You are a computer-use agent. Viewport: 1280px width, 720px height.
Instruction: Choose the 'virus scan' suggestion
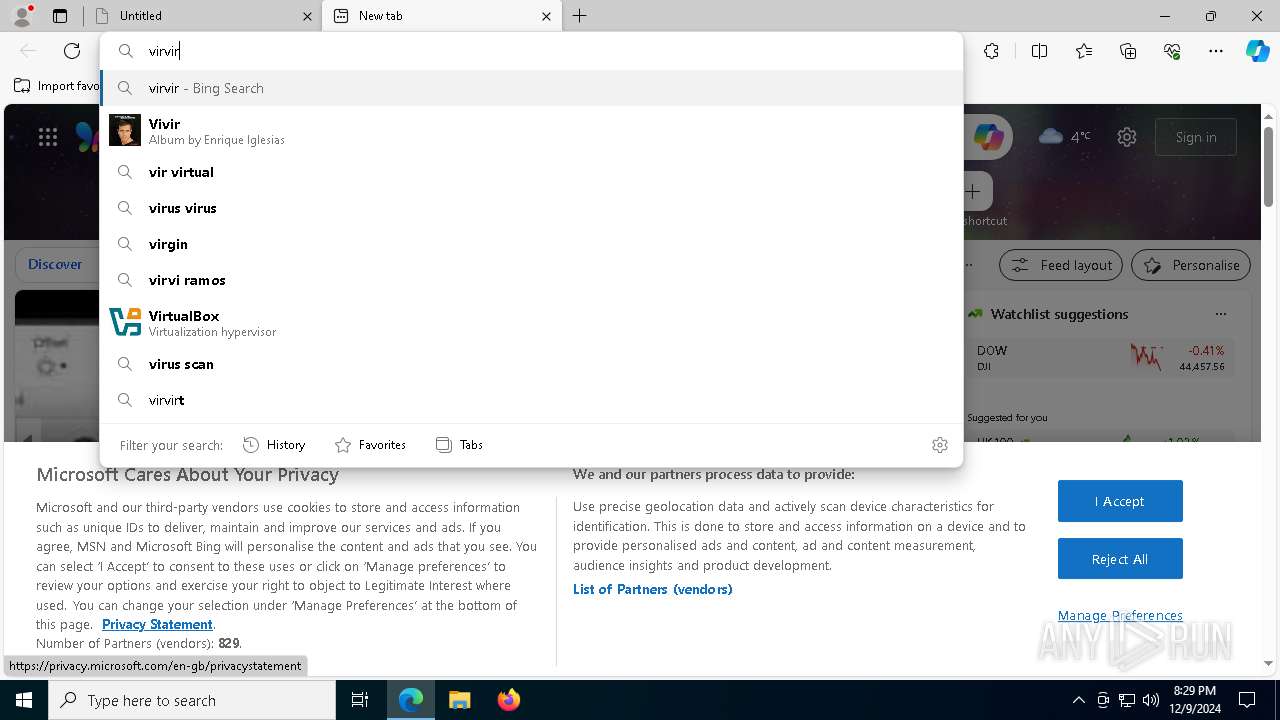(531, 364)
